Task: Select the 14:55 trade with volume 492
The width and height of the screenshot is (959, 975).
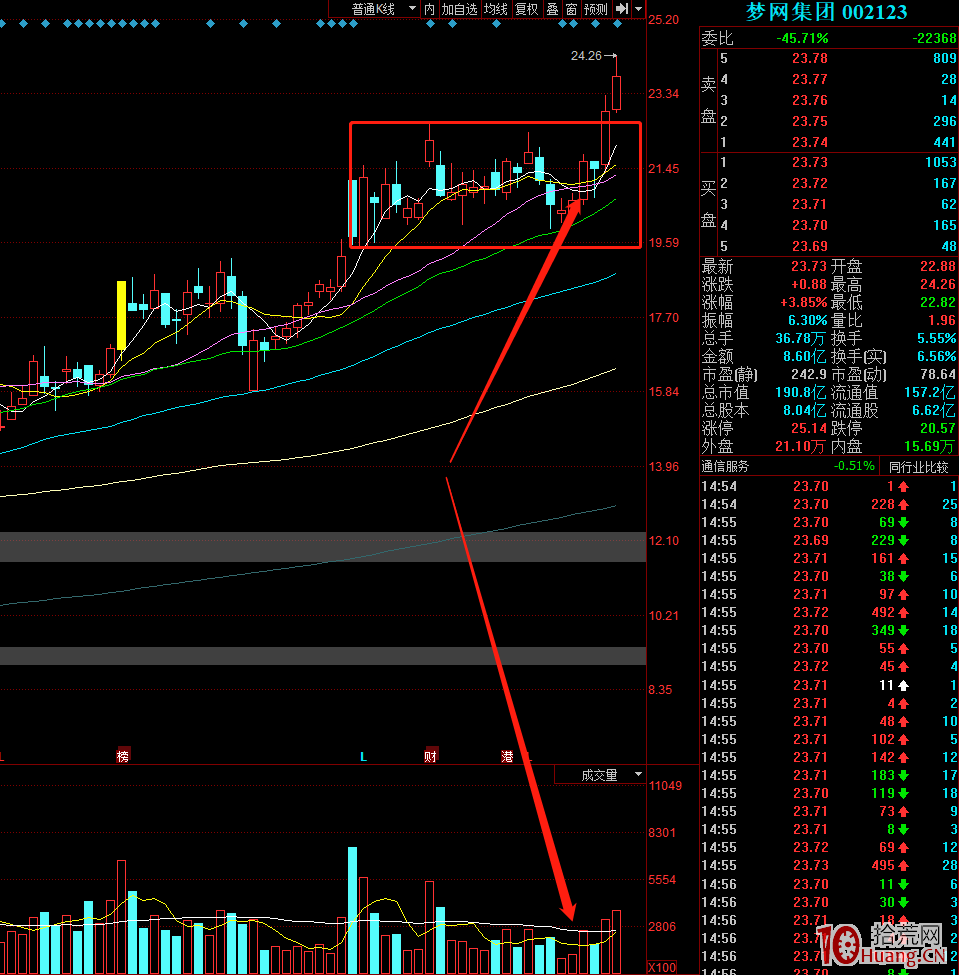Action: coord(830,612)
